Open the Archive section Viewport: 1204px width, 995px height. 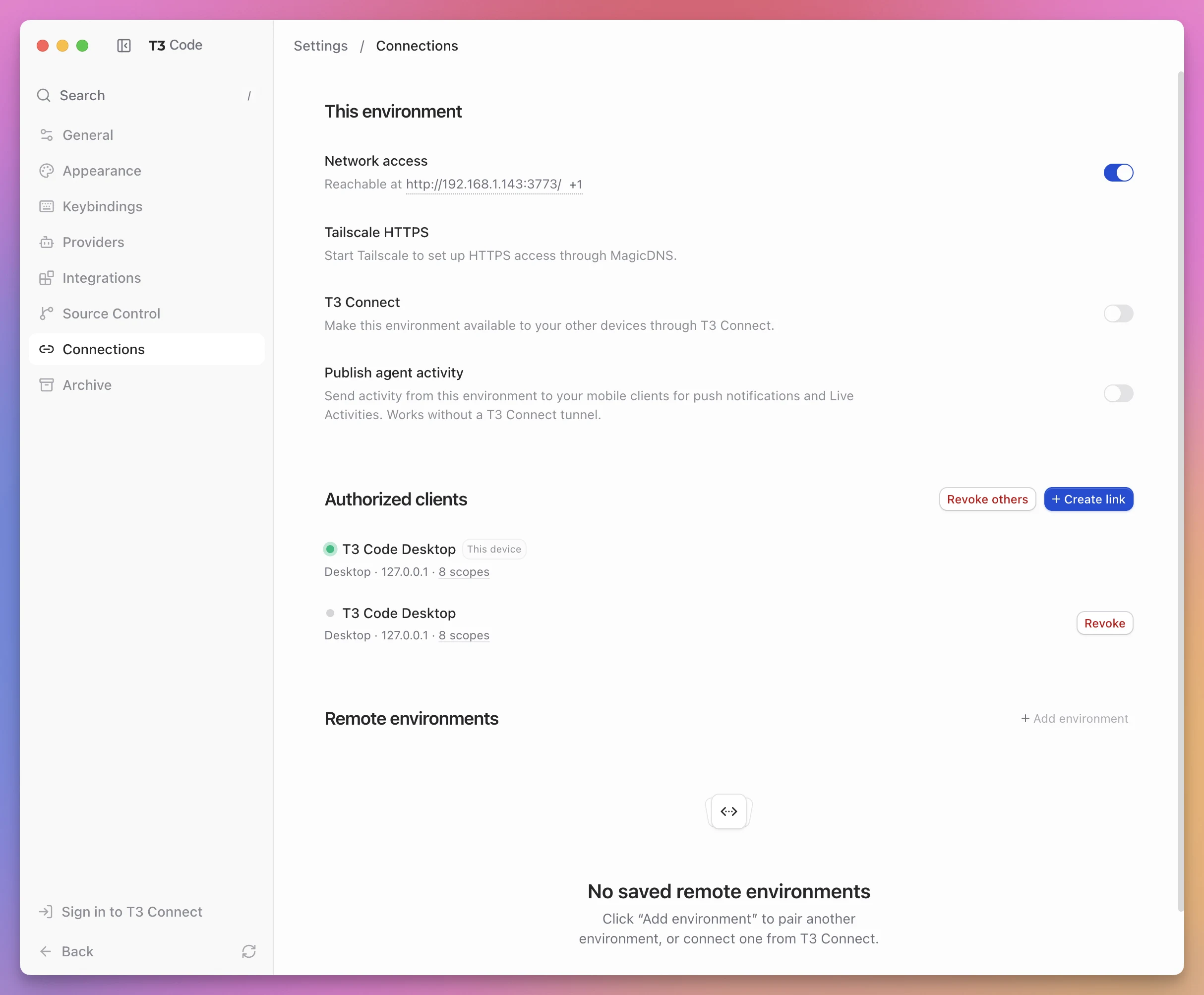coord(147,385)
